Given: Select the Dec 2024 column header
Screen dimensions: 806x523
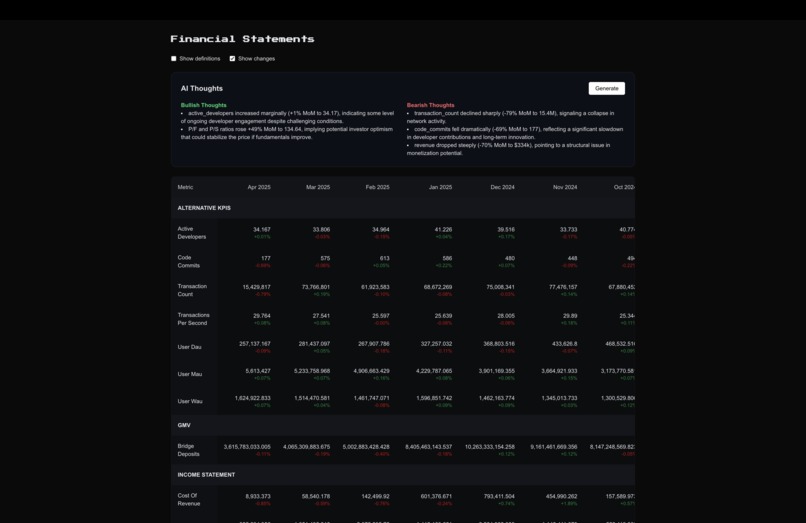Looking at the screenshot, I should click(x=502, y=187).
